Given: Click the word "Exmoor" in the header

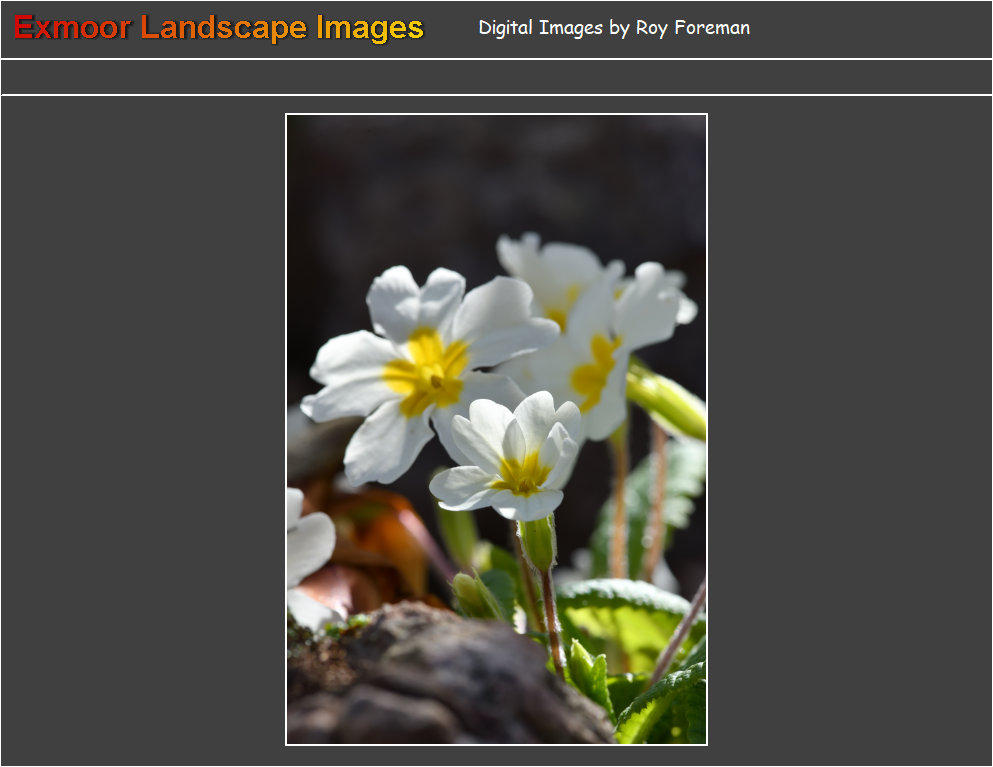Looking at the screenshot, I should [72, 28].
